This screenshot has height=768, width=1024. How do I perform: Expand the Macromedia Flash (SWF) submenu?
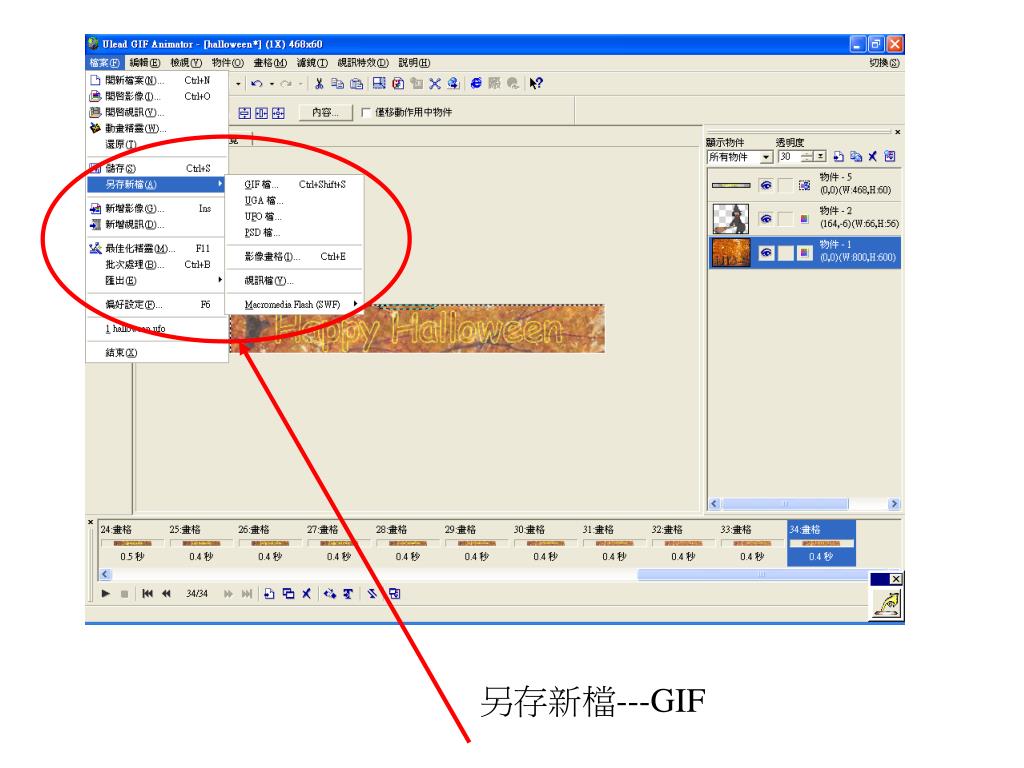click(x=294, y=304)
